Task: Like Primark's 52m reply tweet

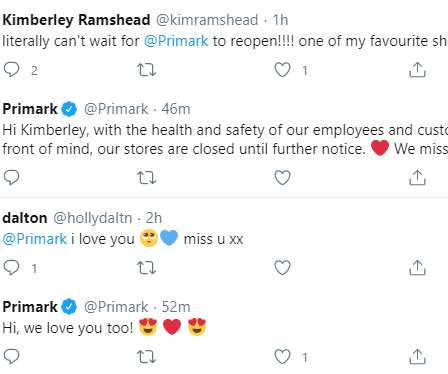Action: [282, 357]
